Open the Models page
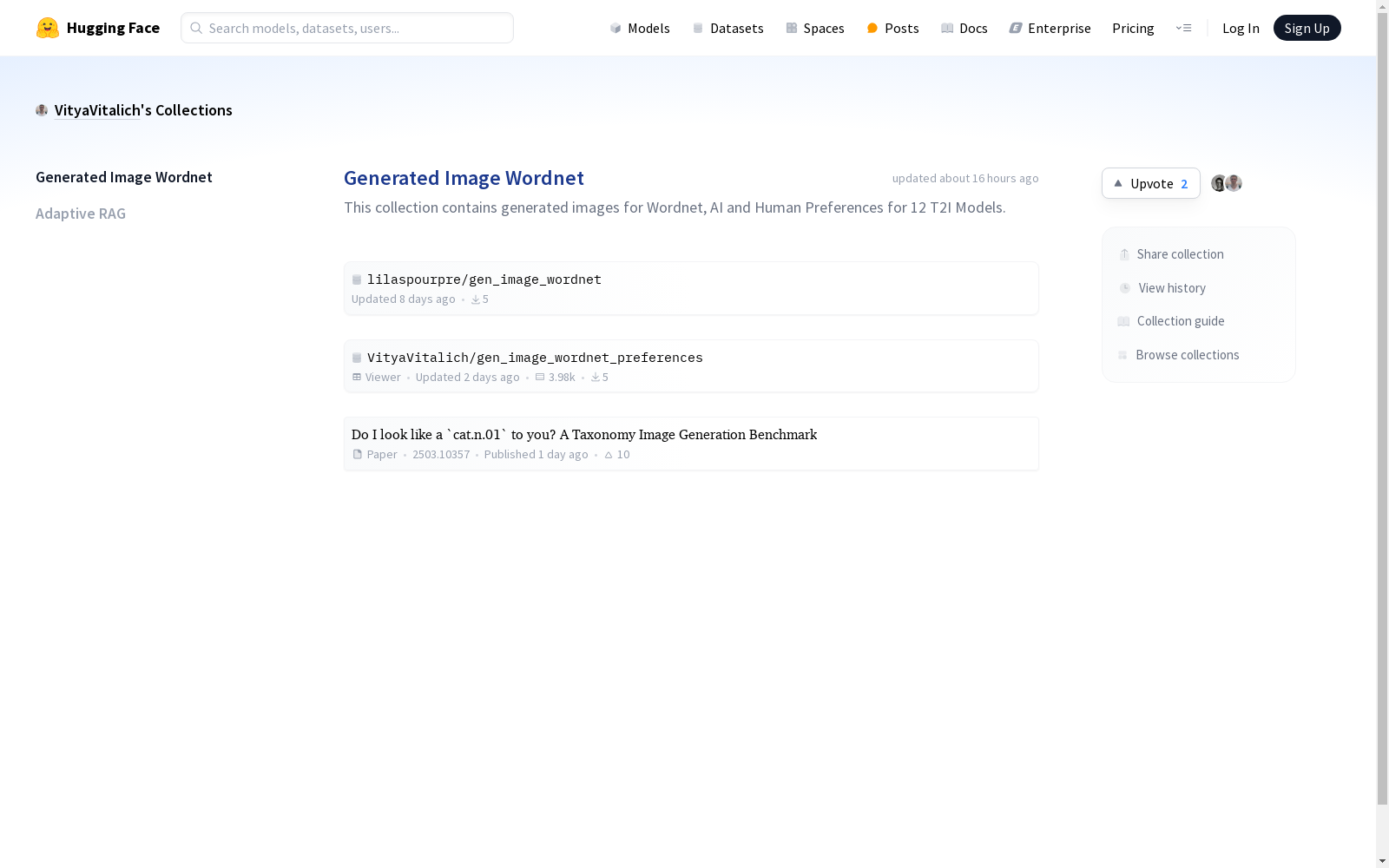The width and height of the screenshot is (1389, 868). click(640, 28)
